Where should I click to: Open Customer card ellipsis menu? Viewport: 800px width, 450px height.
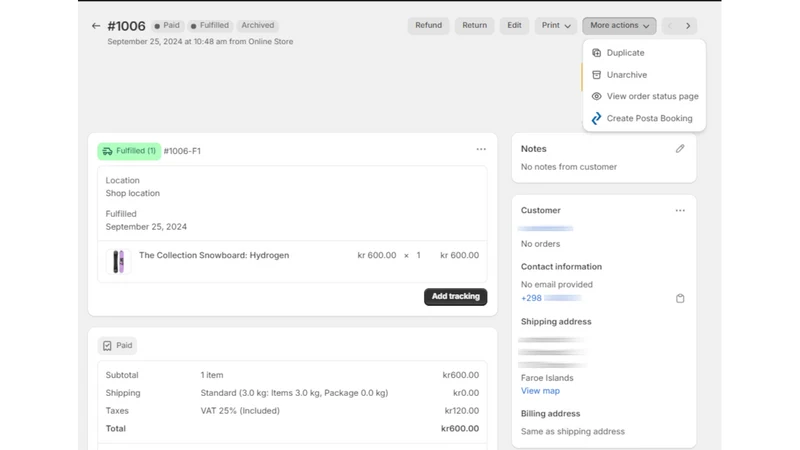coord(680,210)
